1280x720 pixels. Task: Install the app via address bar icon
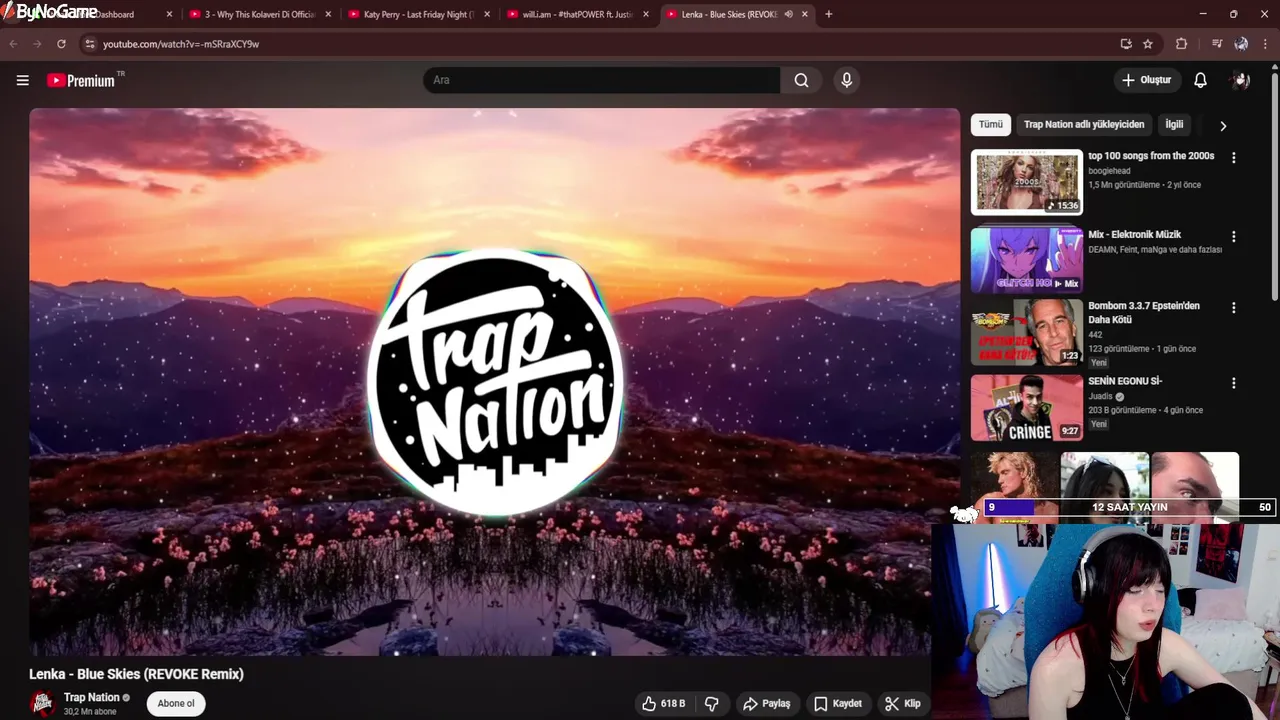(x=1126, y=44)
